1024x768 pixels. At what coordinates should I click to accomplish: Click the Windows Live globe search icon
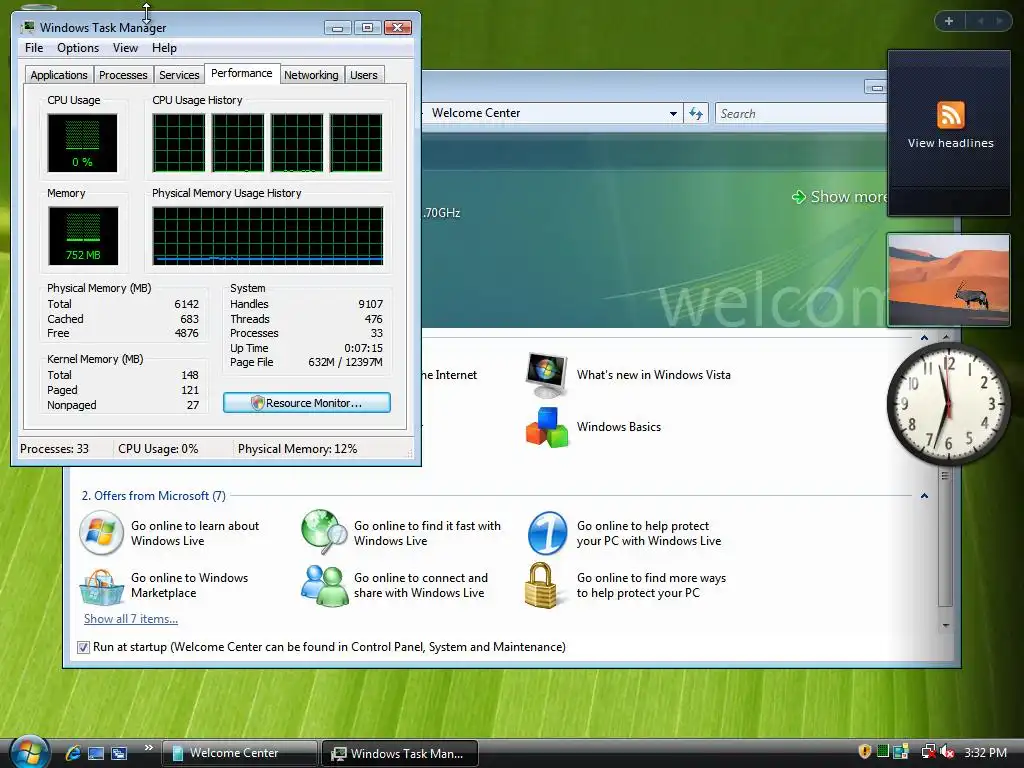click(324, 532)
